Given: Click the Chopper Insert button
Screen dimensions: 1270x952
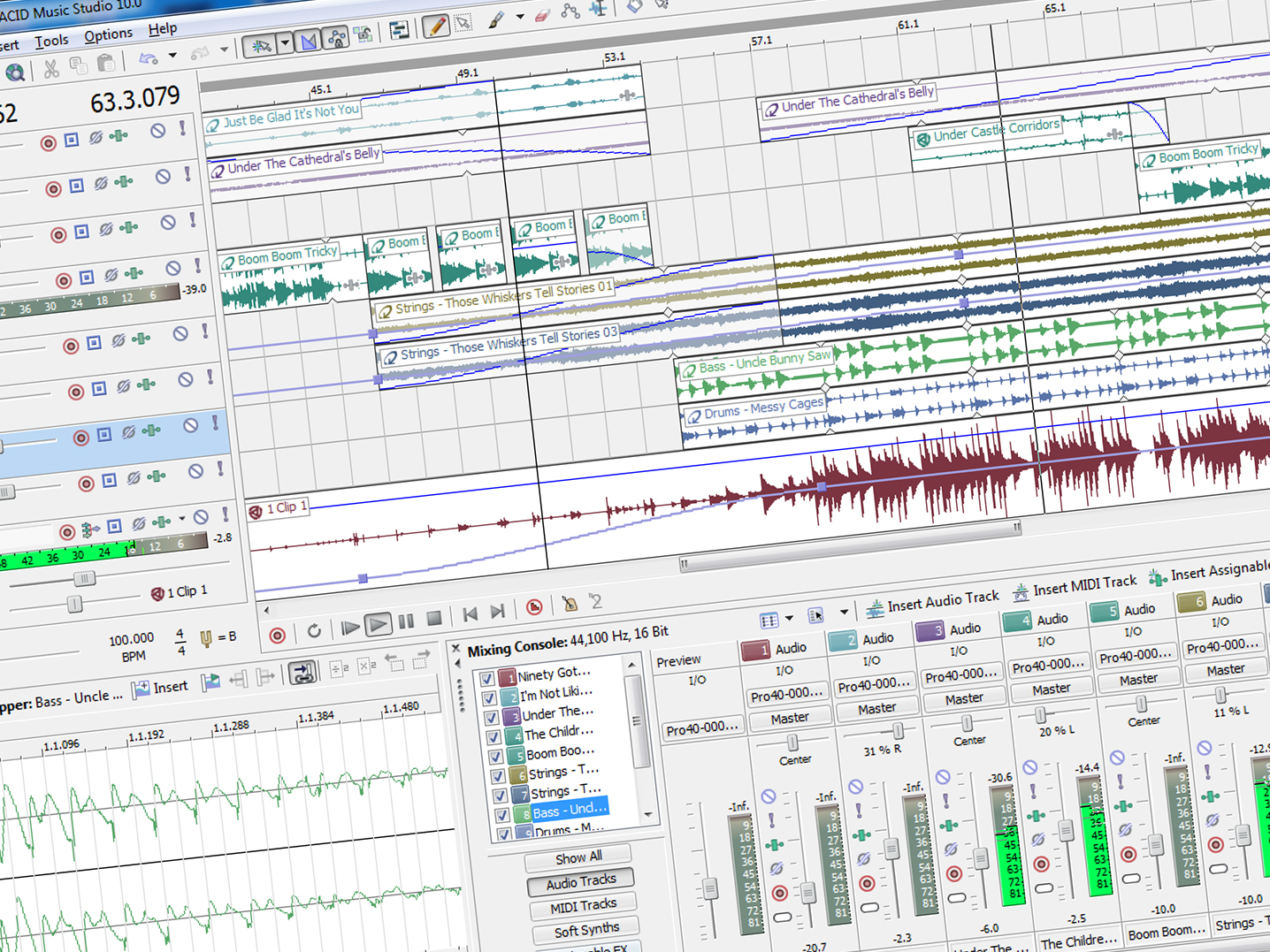Looking at the screenshot, I should (161, 688).
